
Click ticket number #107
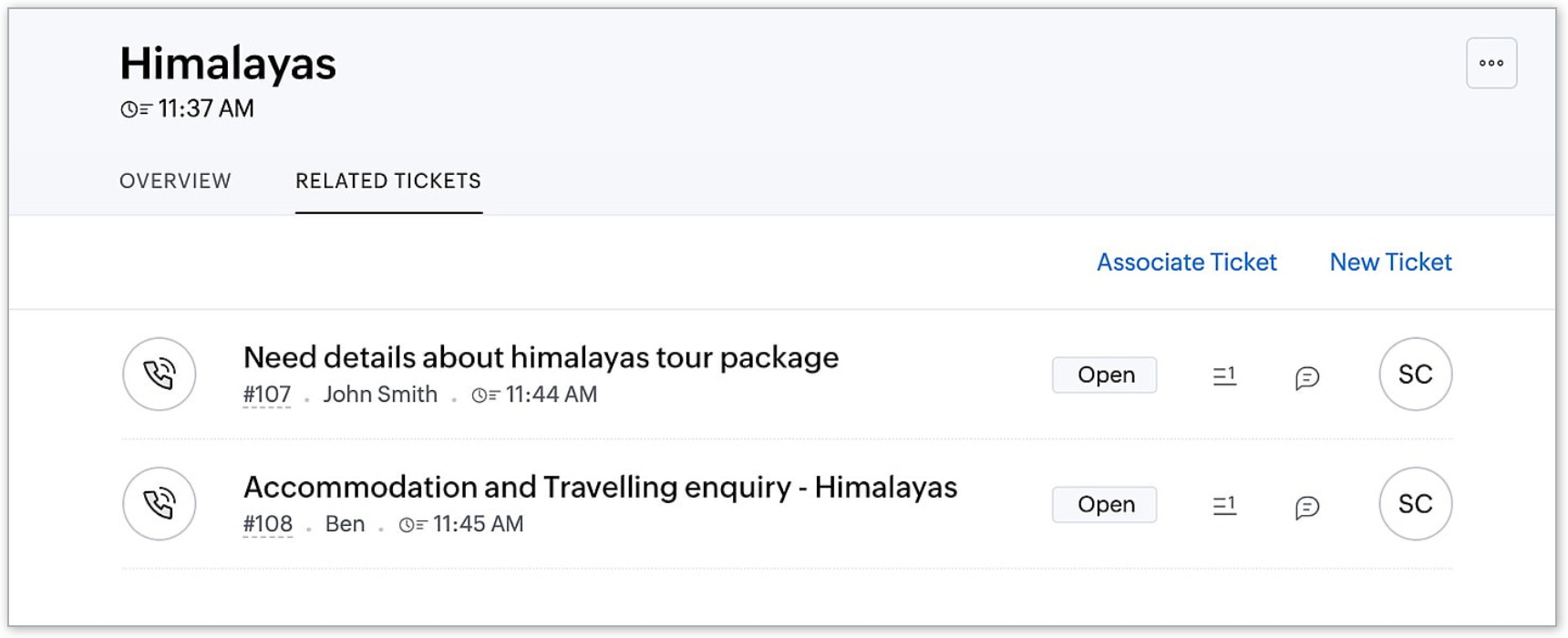[x=267, y=395]
